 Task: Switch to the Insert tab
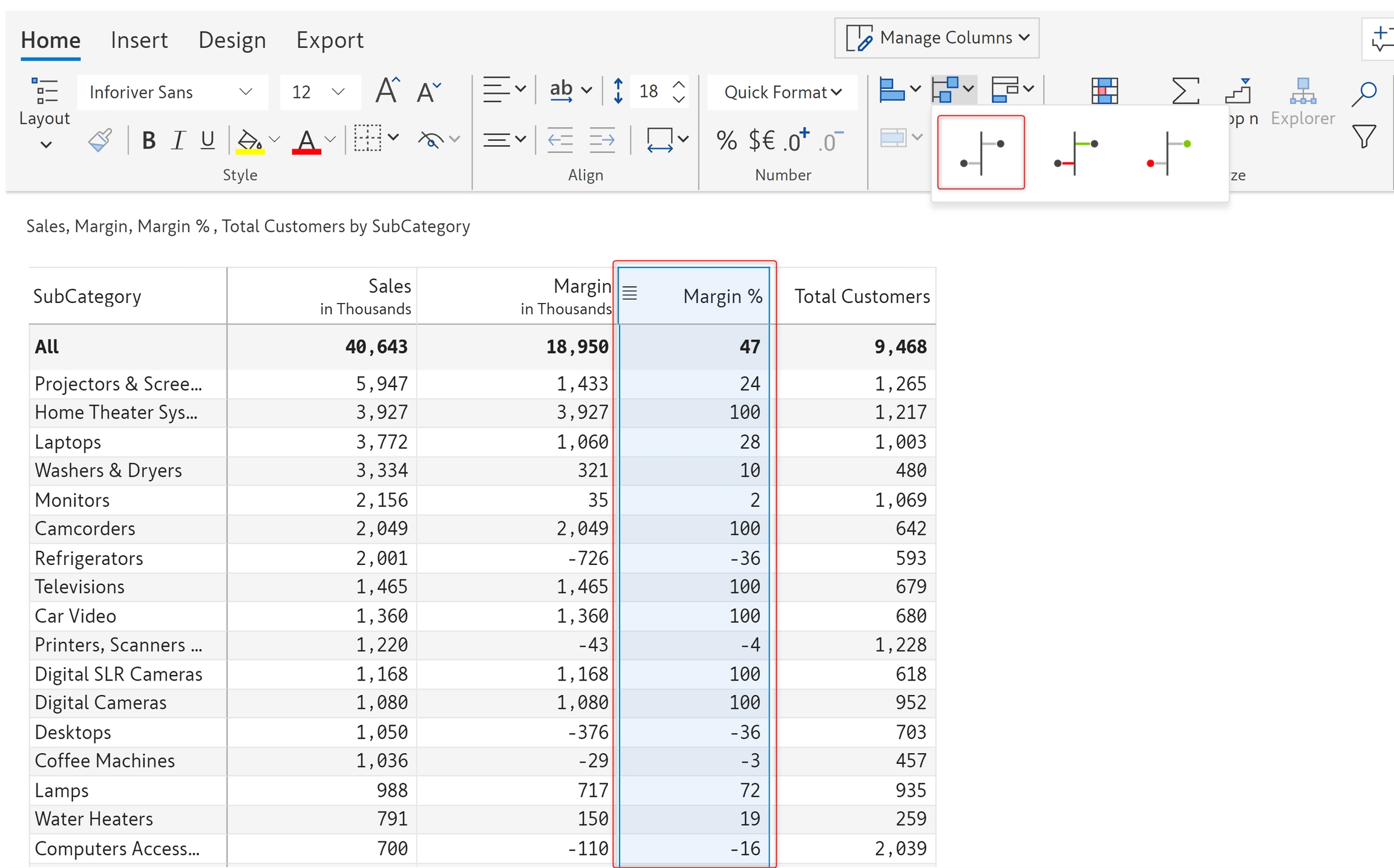coord(139,40)
